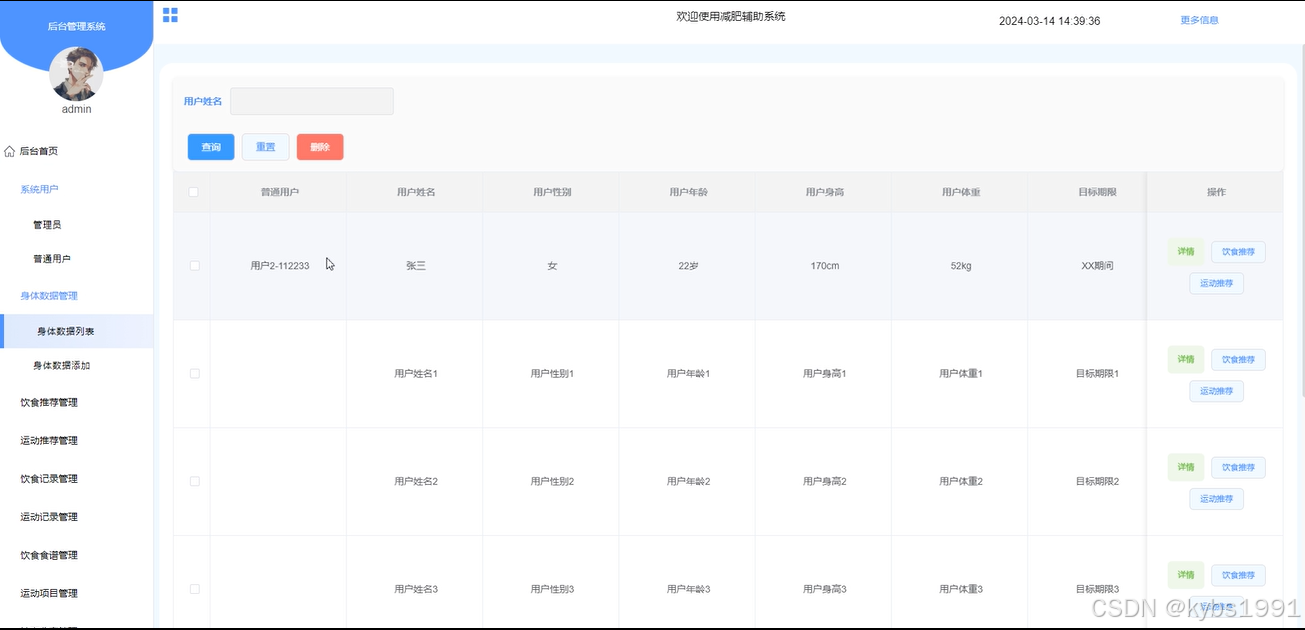The width and height of the screenshot is (1305, 630).
Task: Click 饮食推荐 button in 用户姓名3 row
Action: [x=1238, y=576]
